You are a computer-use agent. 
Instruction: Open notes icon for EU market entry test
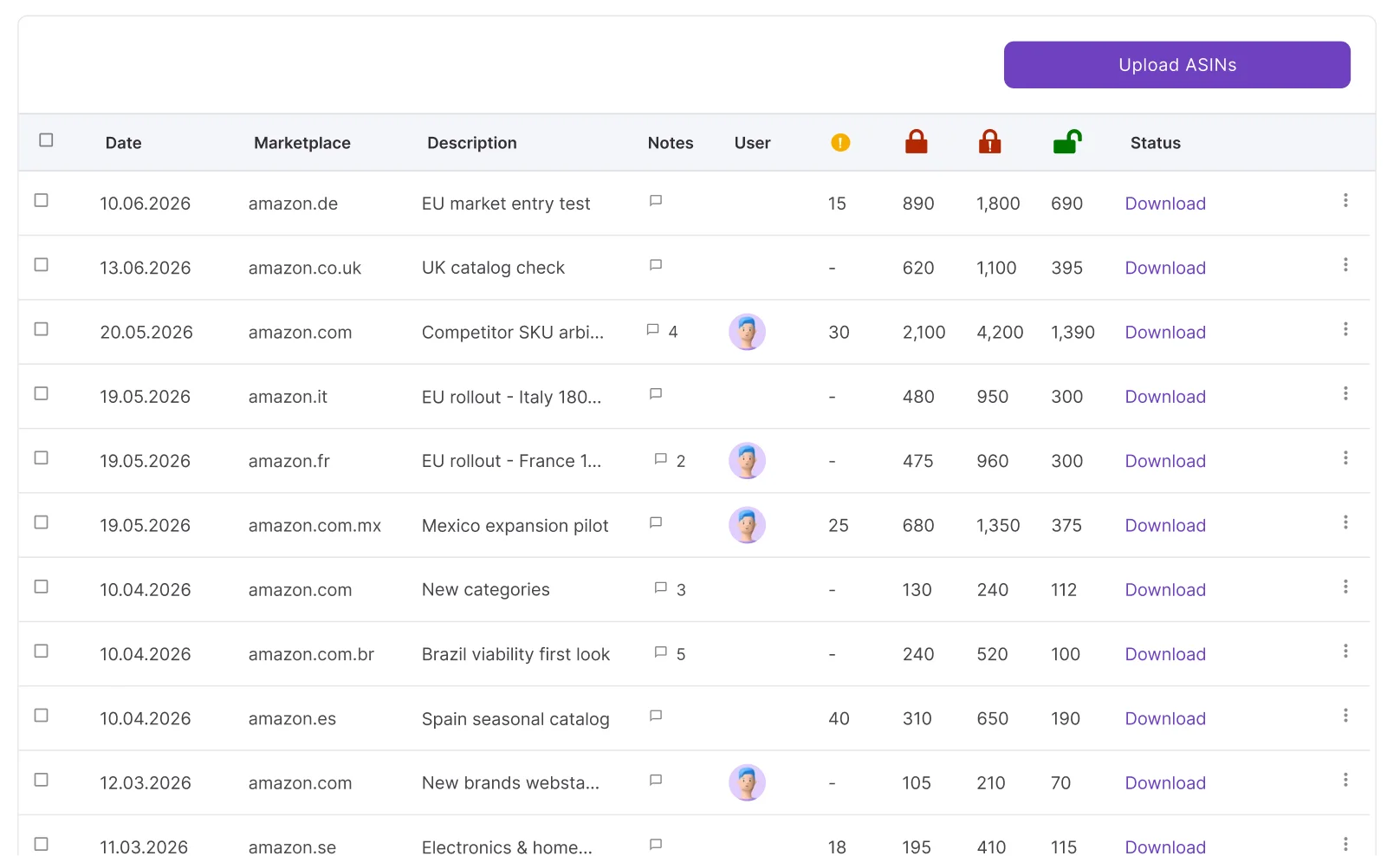tap(656, 201)
